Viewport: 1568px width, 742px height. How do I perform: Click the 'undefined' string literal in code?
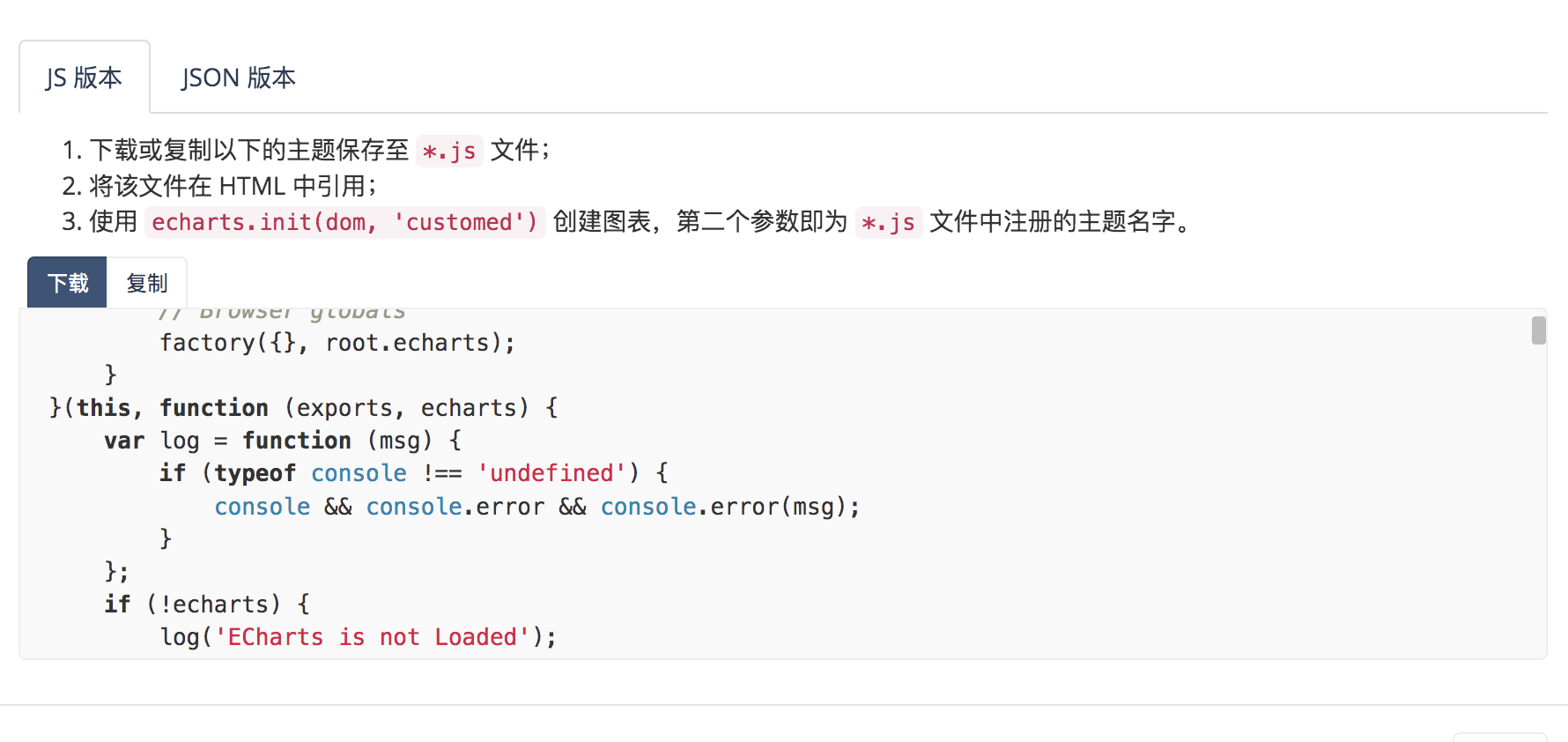[553, 472]
